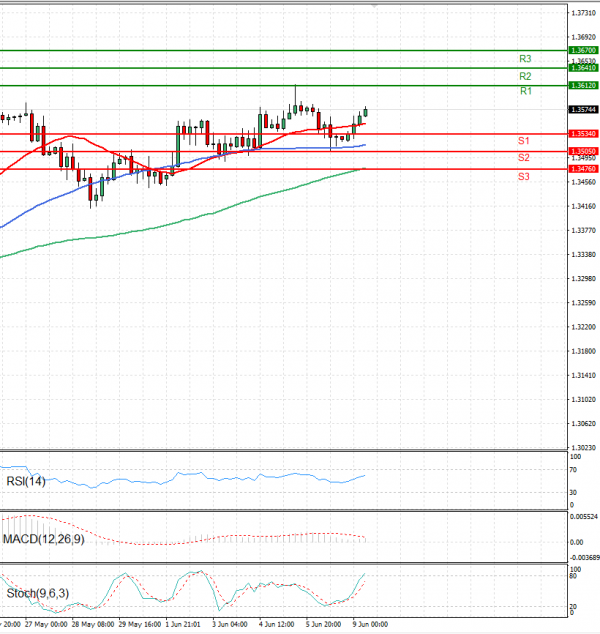Click the 1.30230 price axis value
Image resolution: width=600 pixels, height=634 pixels.
pos(583,448)
